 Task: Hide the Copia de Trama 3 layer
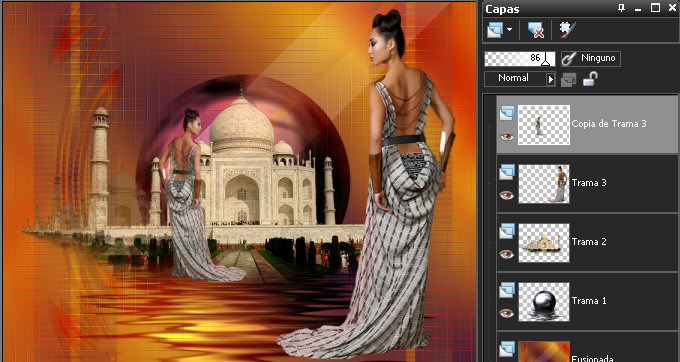[506, 137]
